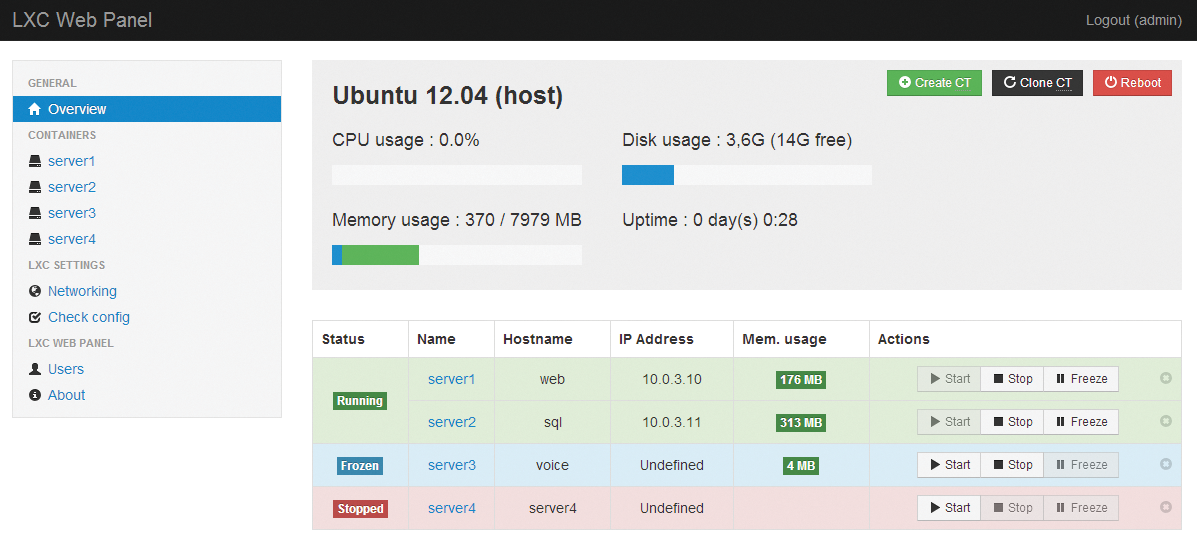Click the globe icon beside Networking
Viewport: 1197px width, 543px height.
coord(35,291)
